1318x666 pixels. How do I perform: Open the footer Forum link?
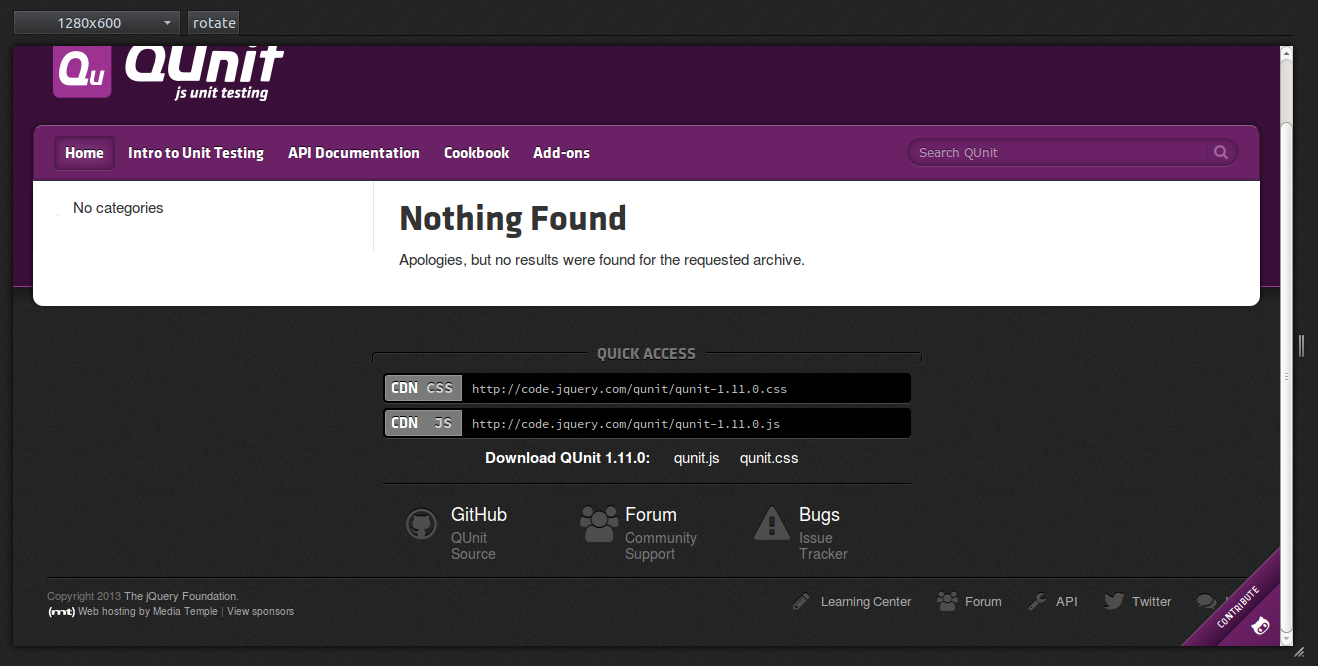pyautogui.click(x=983, y=602)
